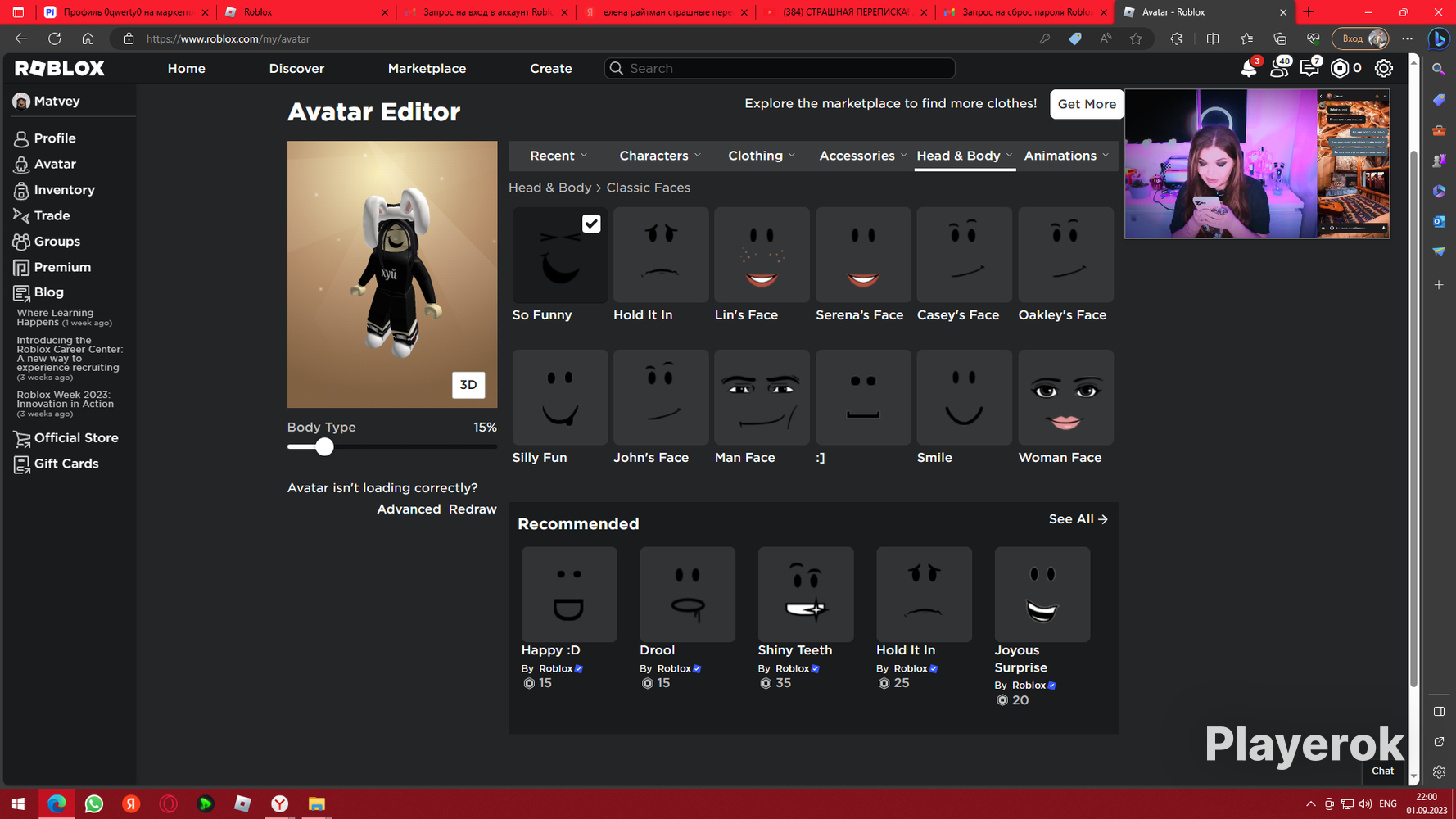1456x819 pixels.
Task: Expand the Animations dropdown
Action: coord(1066,156)
